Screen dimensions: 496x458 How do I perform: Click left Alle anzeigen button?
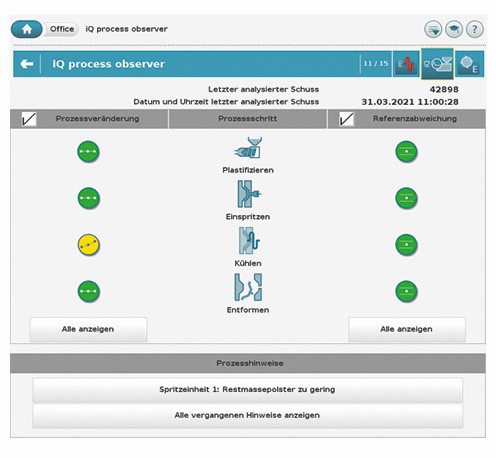pos(88,329)
